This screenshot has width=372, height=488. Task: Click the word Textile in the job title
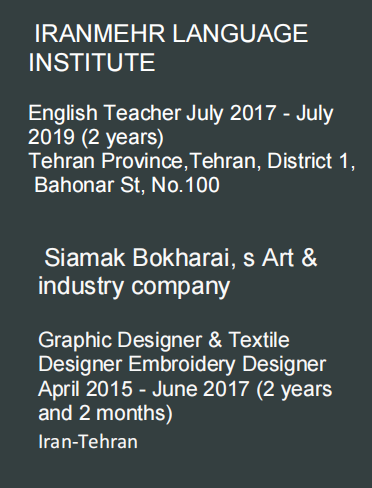click(259, 340)
